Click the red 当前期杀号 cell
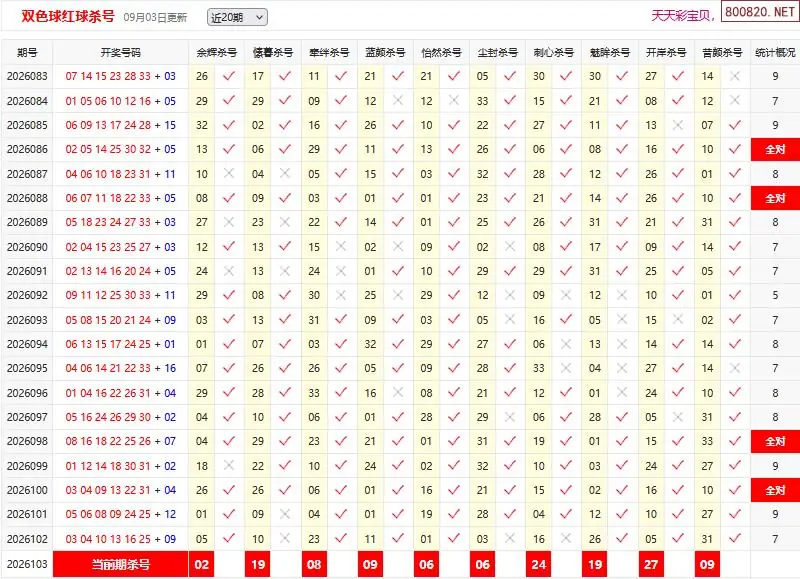The height and width of the screenshot is (579, 800). [120, 564]
